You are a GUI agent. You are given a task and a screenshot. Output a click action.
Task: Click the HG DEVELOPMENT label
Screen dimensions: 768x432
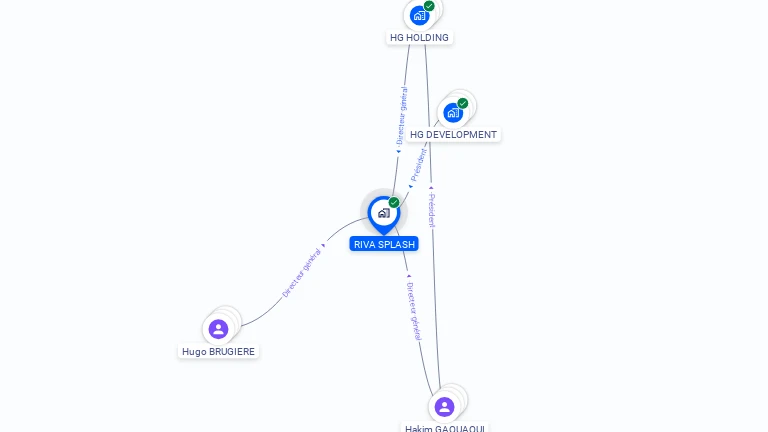454,135
